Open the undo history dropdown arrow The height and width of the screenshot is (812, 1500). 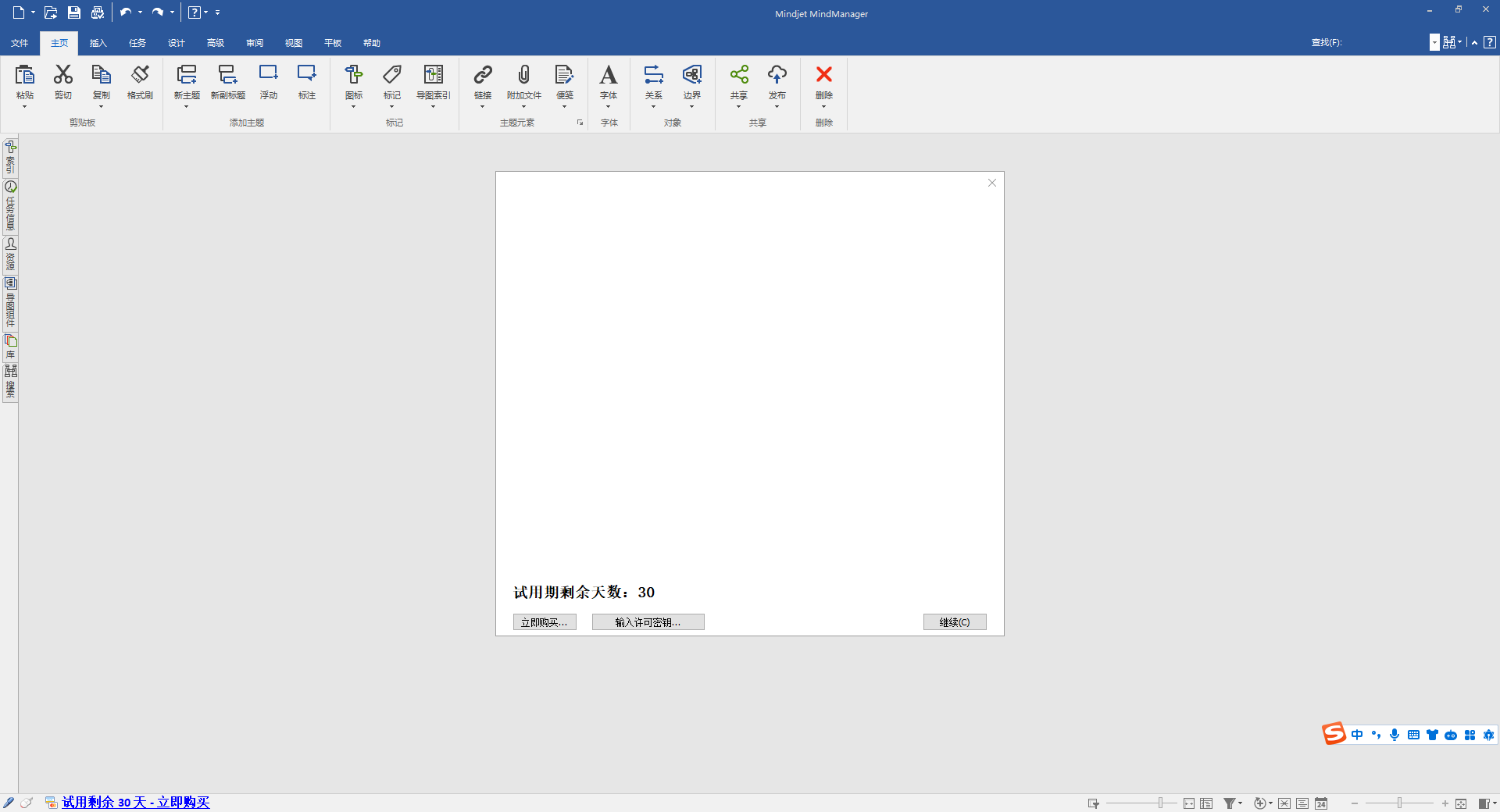pos(141,12)
